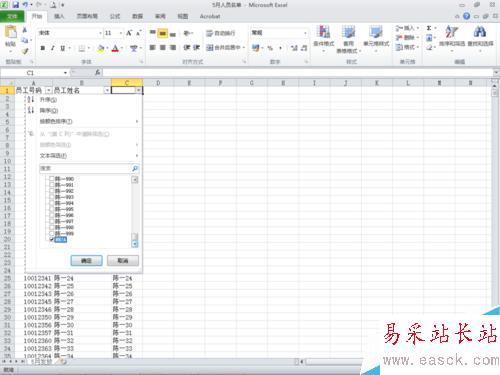This screenshot has width=500, height=375.
Task: Cancel filter with 取消 button
Action: coord(123,261)
